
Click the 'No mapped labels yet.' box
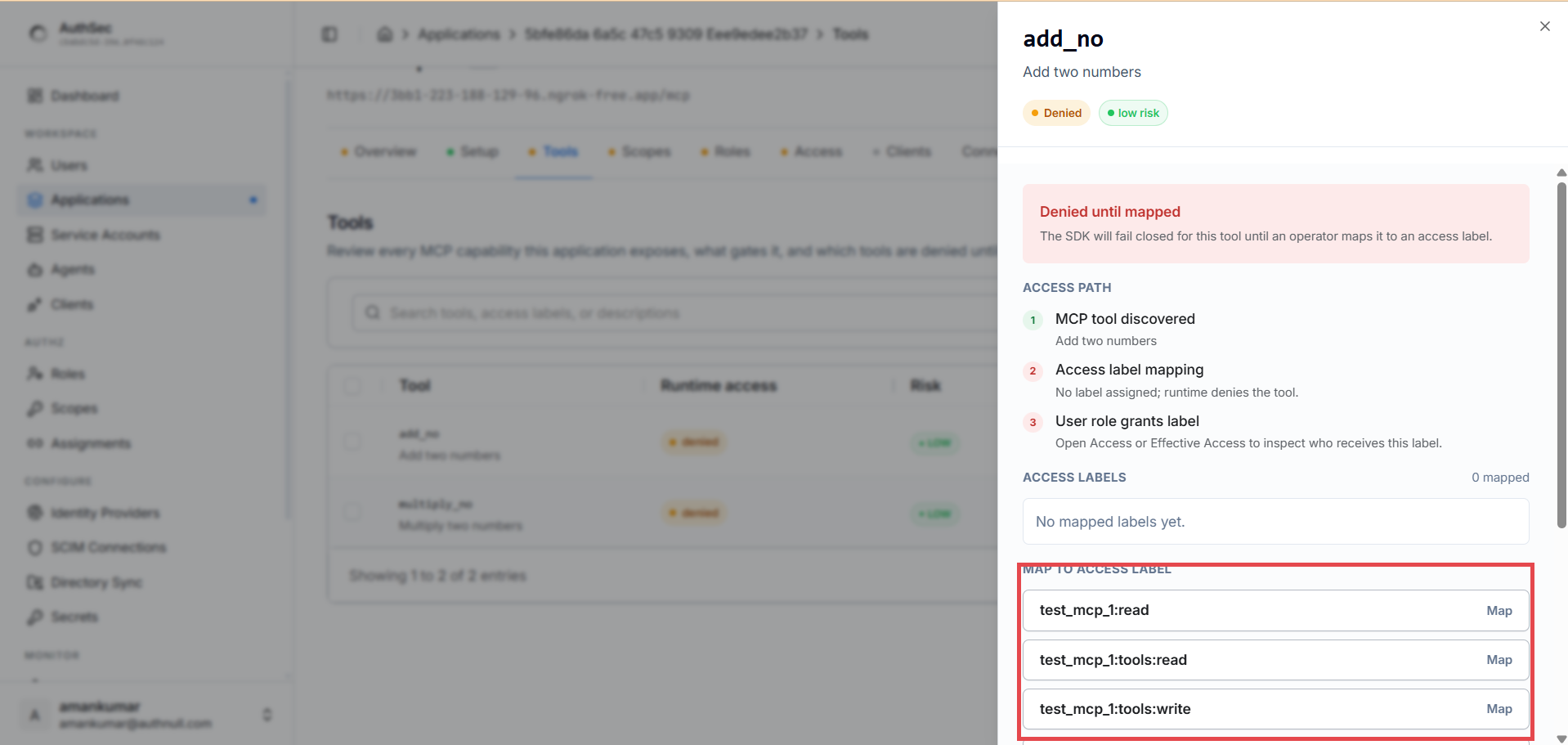(1275, 522)
